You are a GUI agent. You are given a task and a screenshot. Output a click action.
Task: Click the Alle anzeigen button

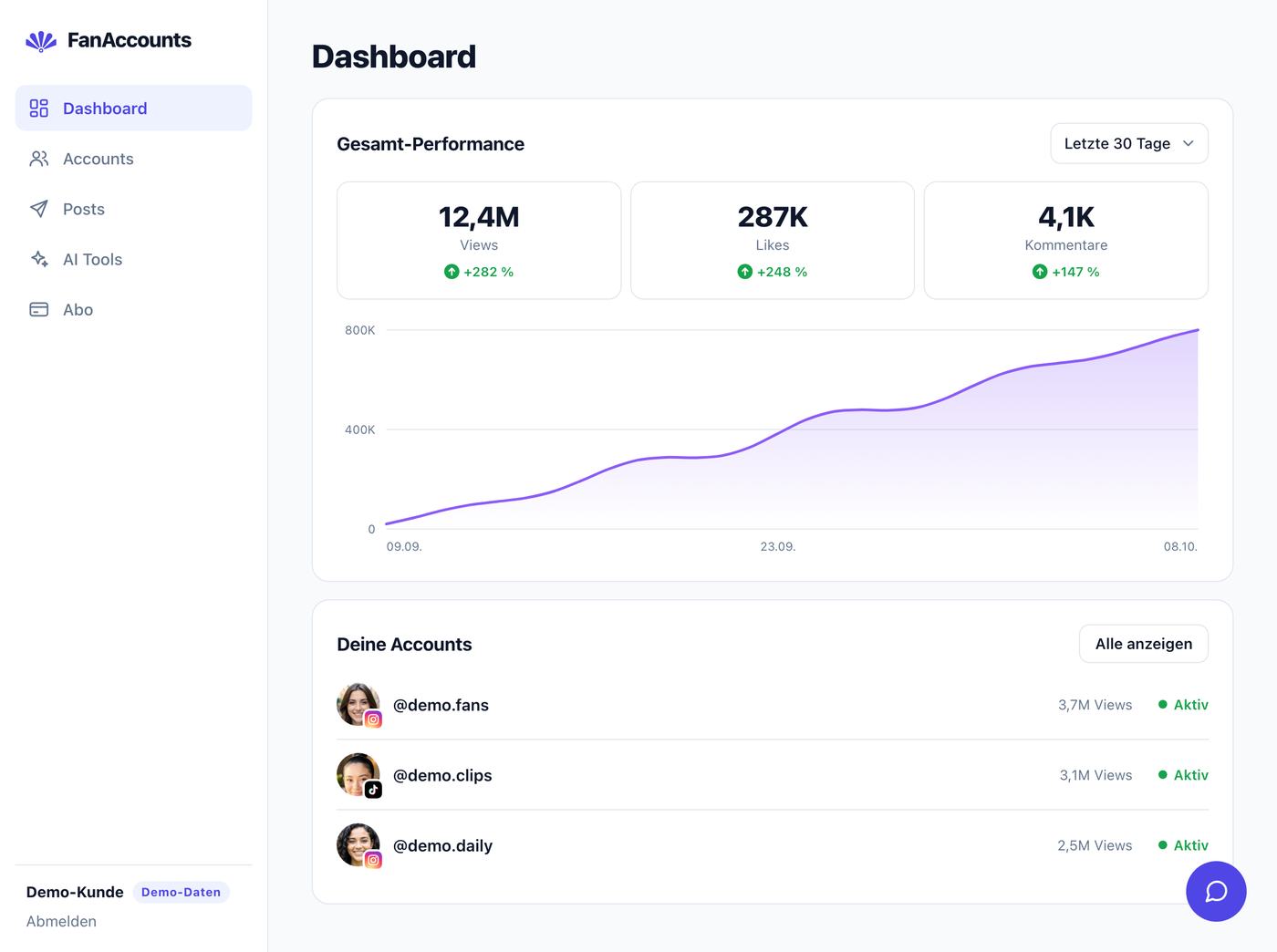(1144, 644)
